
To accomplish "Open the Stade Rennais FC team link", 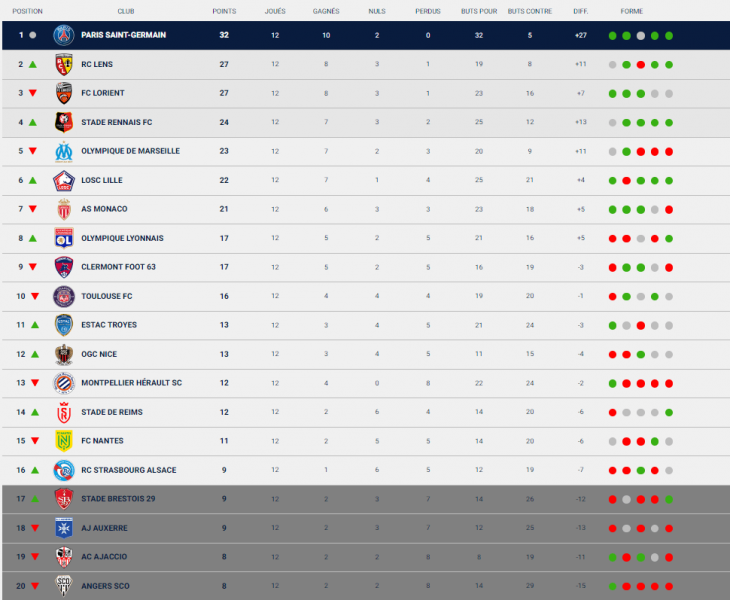I will [x=116, y=122].
